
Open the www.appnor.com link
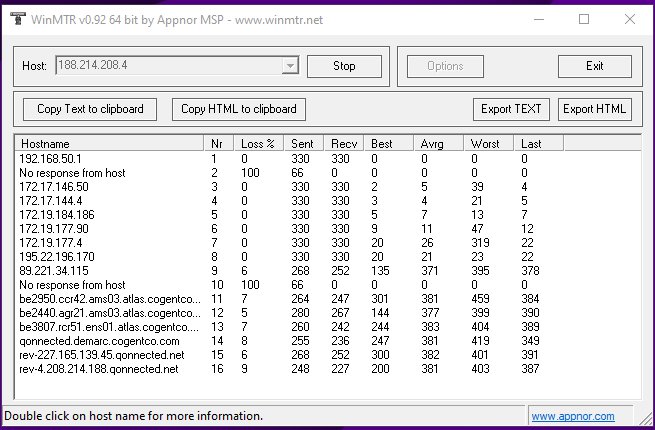(586, 416)
